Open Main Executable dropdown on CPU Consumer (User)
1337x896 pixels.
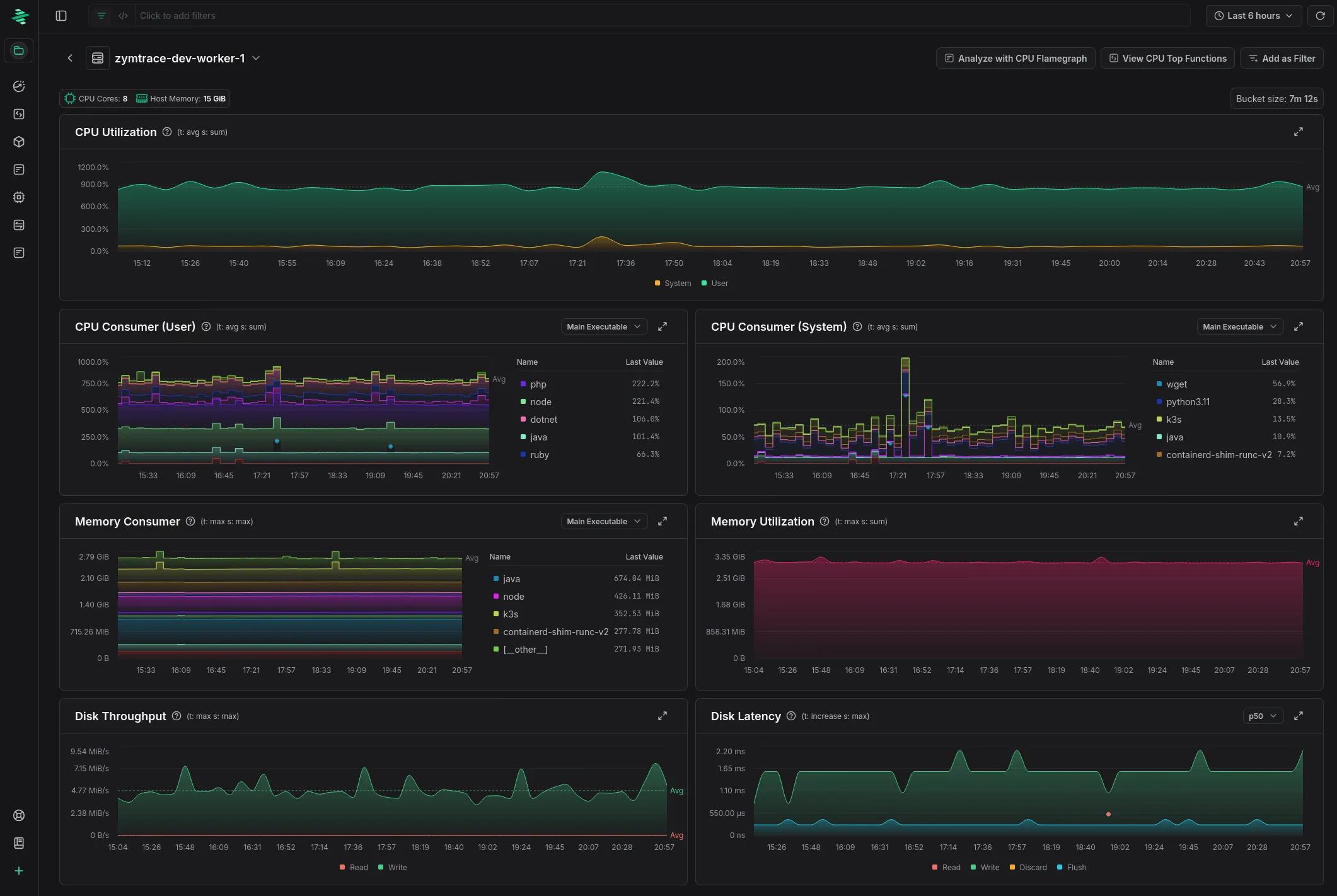coord(603,326)
